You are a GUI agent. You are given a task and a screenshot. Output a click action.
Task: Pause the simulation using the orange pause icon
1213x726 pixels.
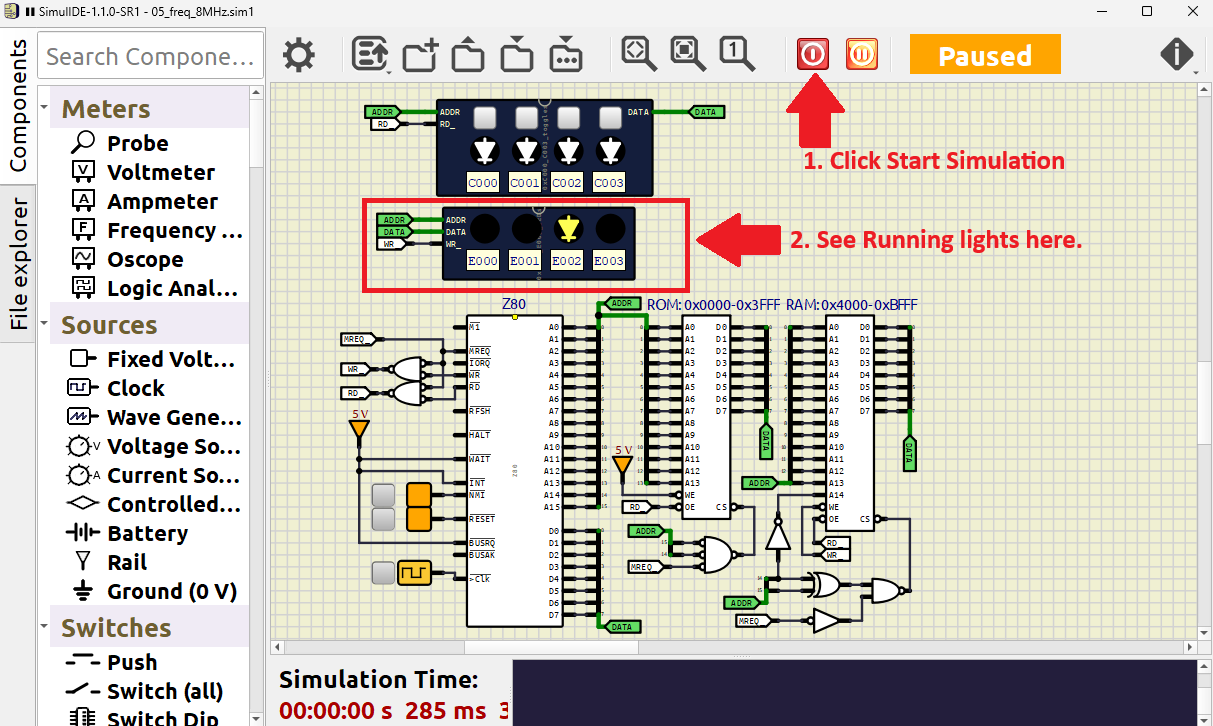861,54
